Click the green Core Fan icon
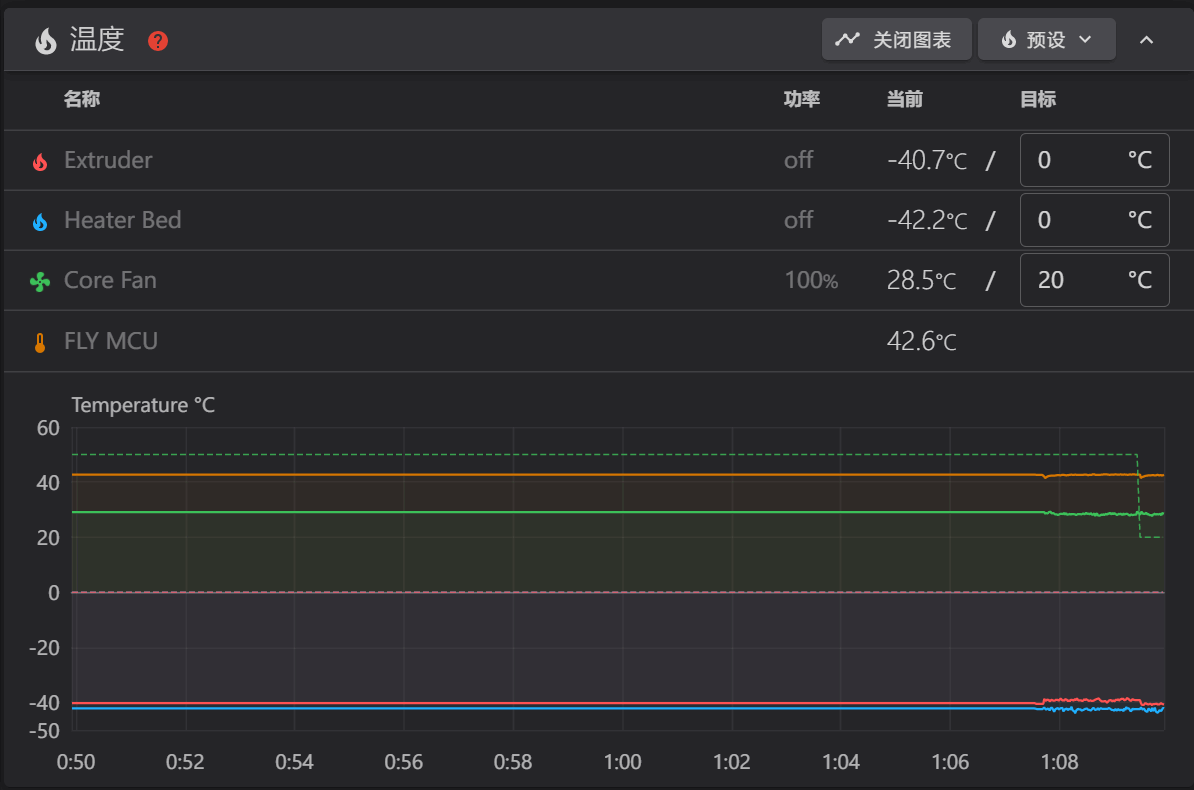Image resolution: width=1194 pixels, height=790 pixels. [x=40, y=282]
